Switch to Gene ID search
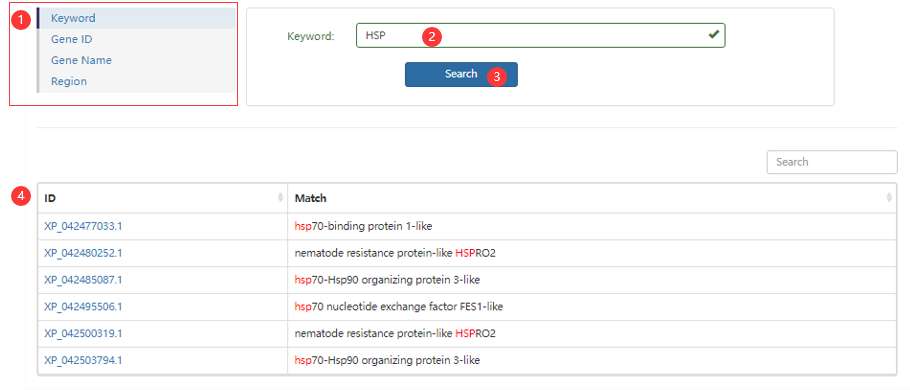Screen dimensions: 910x390 pos(136,39)
